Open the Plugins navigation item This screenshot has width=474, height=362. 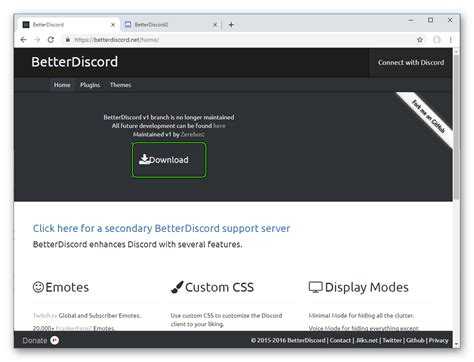(90, 85)
